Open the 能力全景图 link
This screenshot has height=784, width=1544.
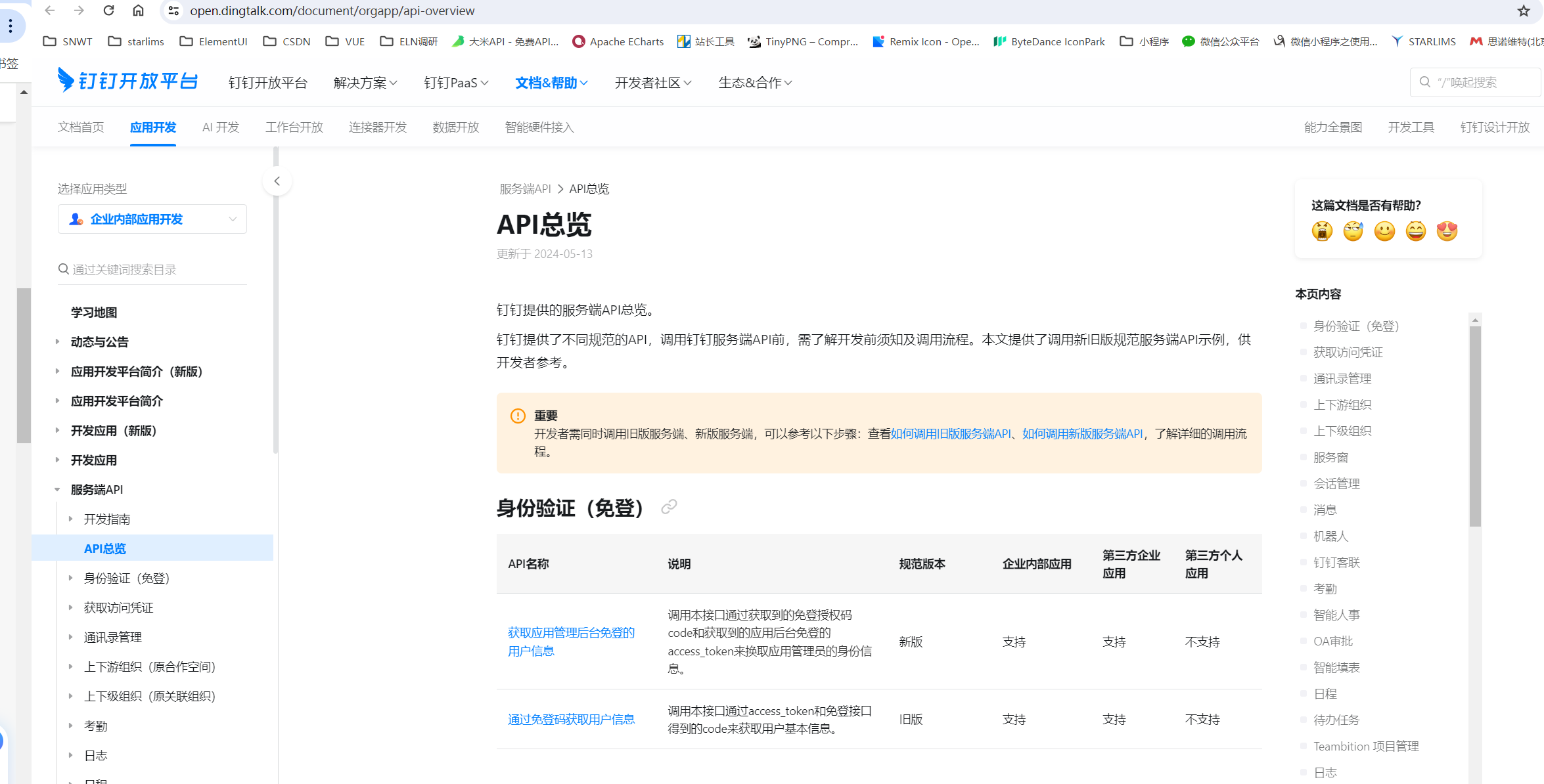click(x=1333, y=127)
